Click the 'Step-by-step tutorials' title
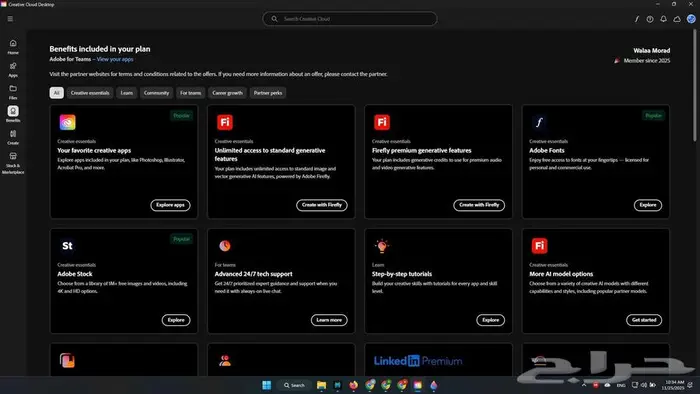The image size is (700, 394). coord(402,274)
